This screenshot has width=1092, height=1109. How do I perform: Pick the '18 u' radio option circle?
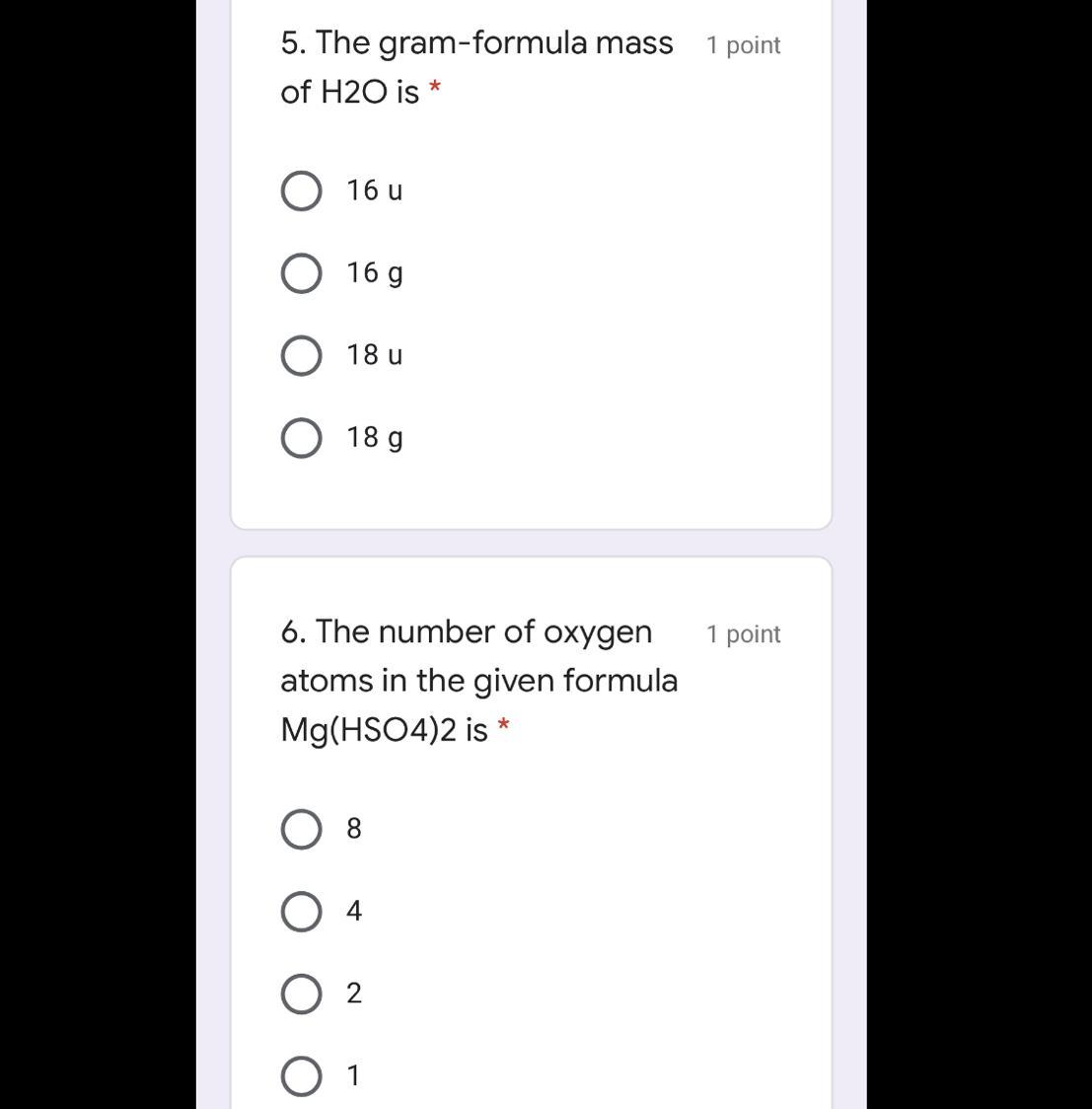coord(301,356)
